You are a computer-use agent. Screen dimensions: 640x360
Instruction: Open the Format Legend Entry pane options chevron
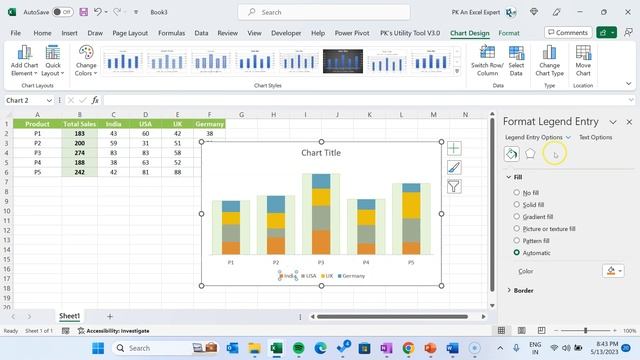[613, 122]
